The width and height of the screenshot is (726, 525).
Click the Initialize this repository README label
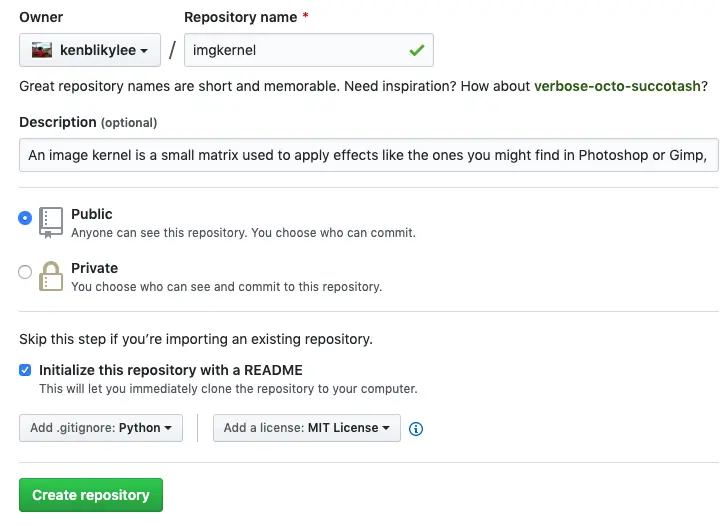pyautogui.click(x=170, y=370)
